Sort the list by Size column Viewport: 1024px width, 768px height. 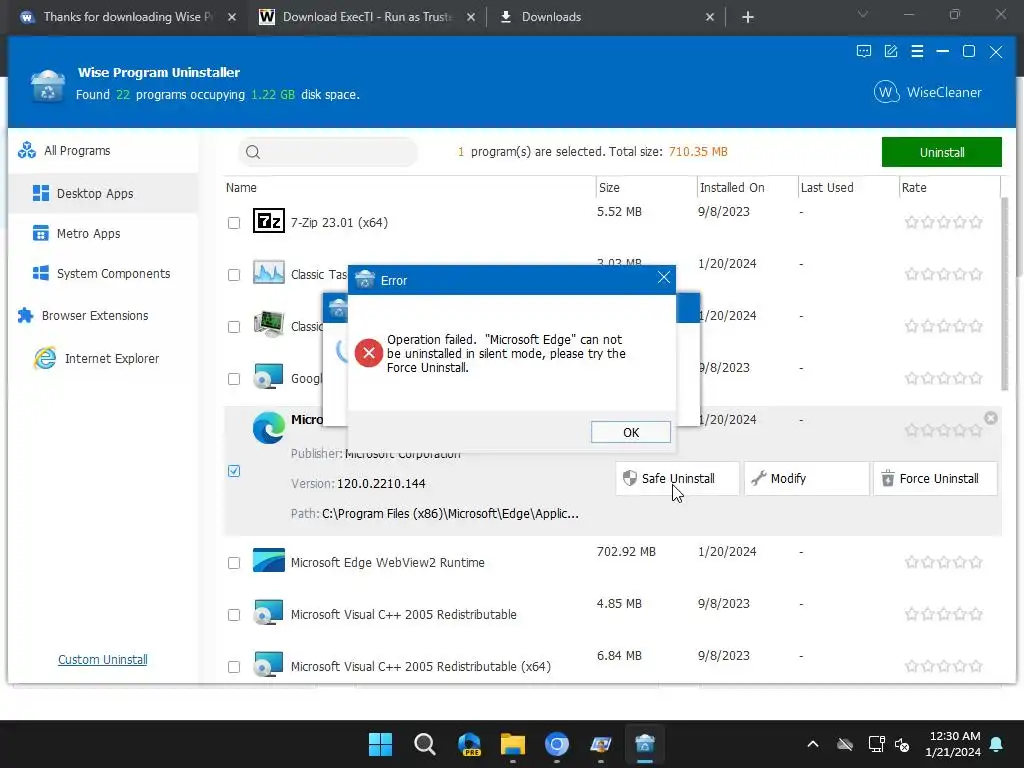[x=609, y=187]
